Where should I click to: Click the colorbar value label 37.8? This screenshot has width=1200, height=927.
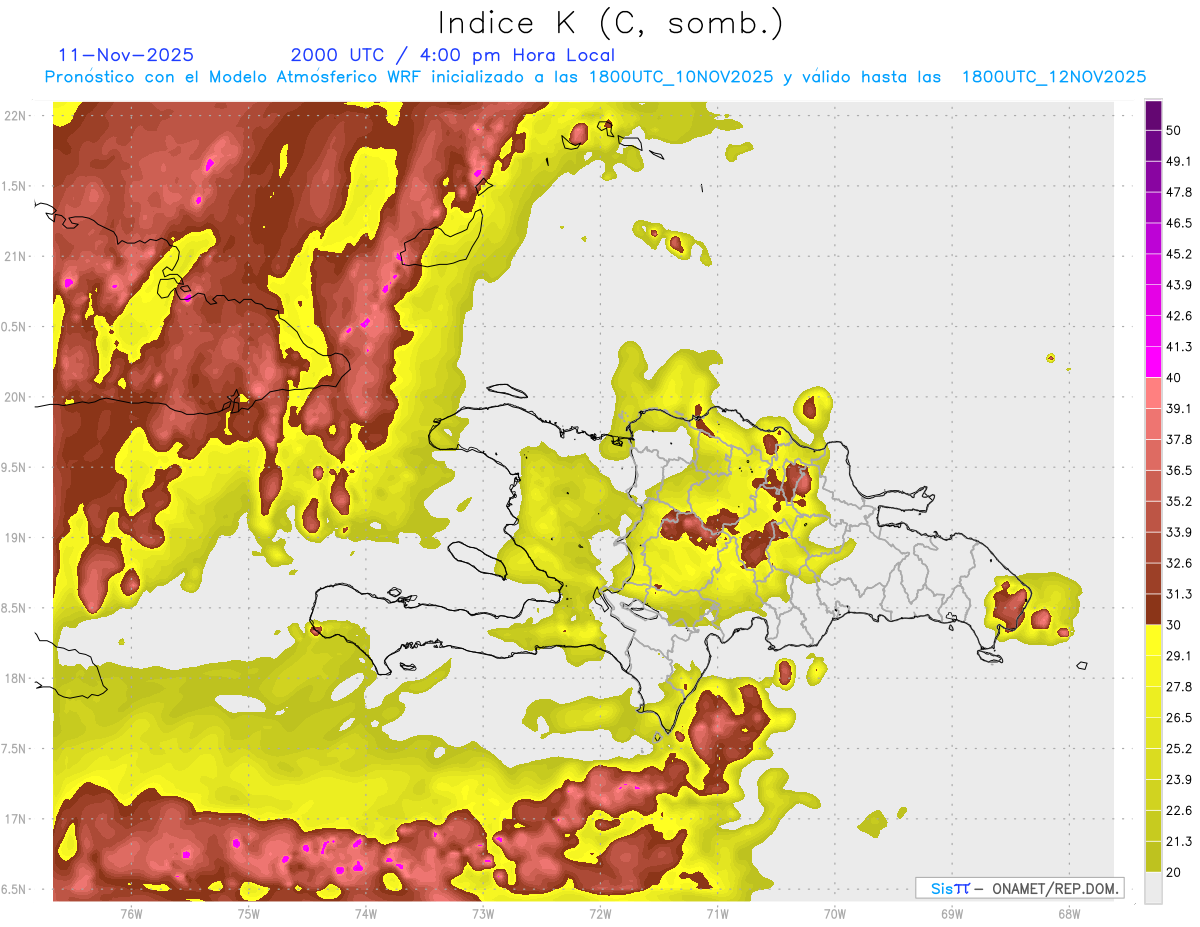pyautogui.click(x=1178, y=440)
